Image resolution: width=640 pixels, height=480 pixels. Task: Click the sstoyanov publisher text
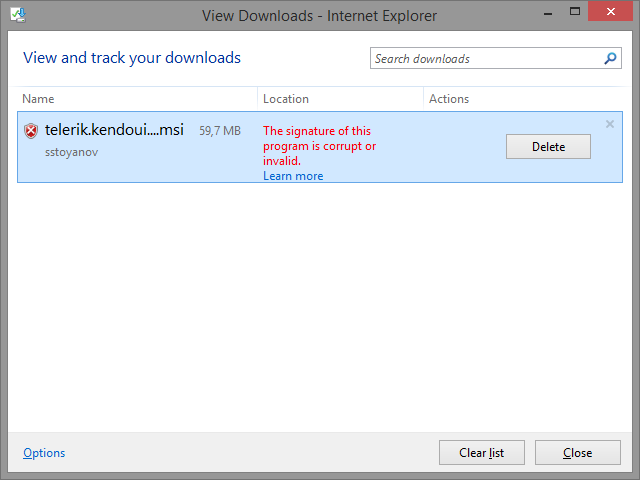tap(72, 152)
